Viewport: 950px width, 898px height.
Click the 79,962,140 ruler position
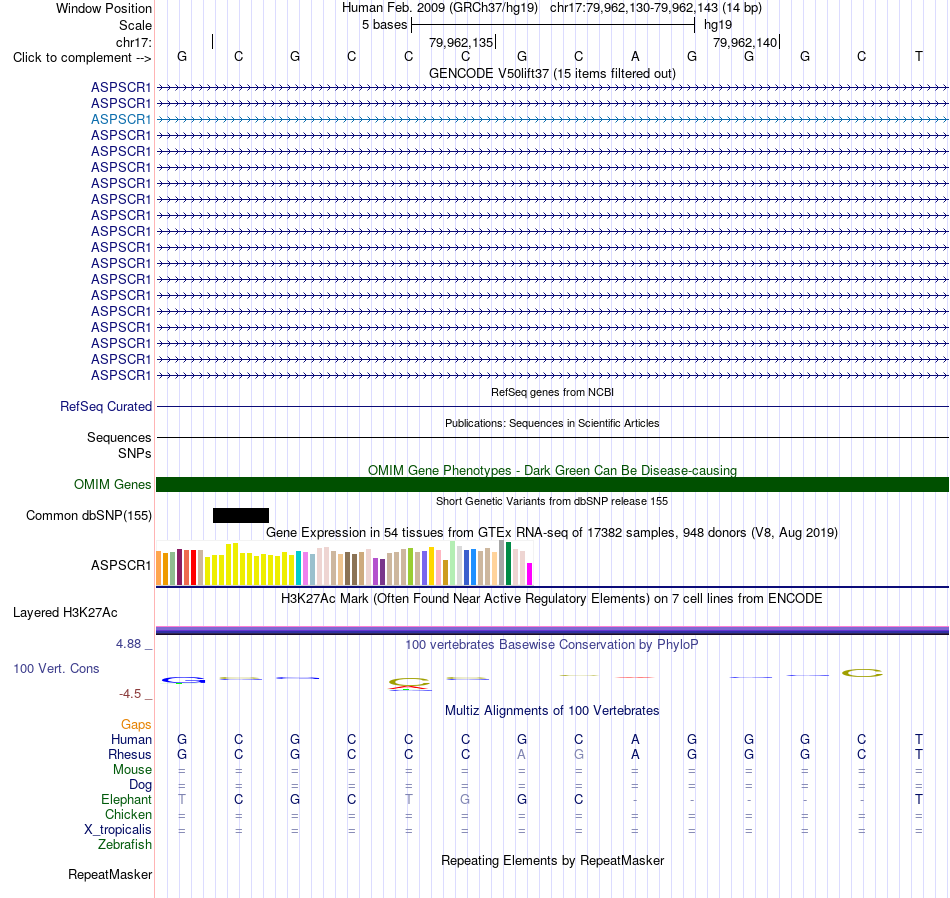(x=745, y=42)
